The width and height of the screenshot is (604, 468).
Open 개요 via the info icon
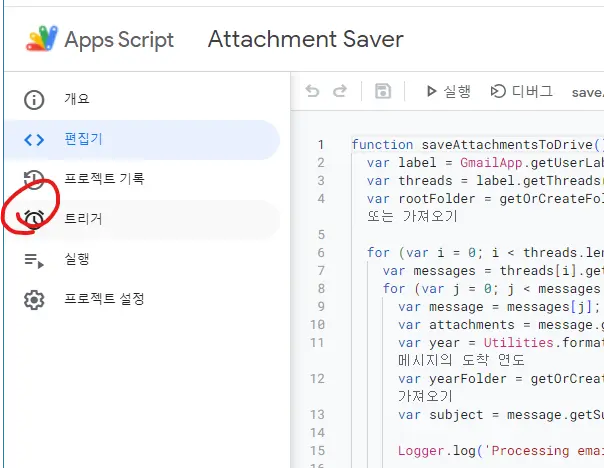35,99
